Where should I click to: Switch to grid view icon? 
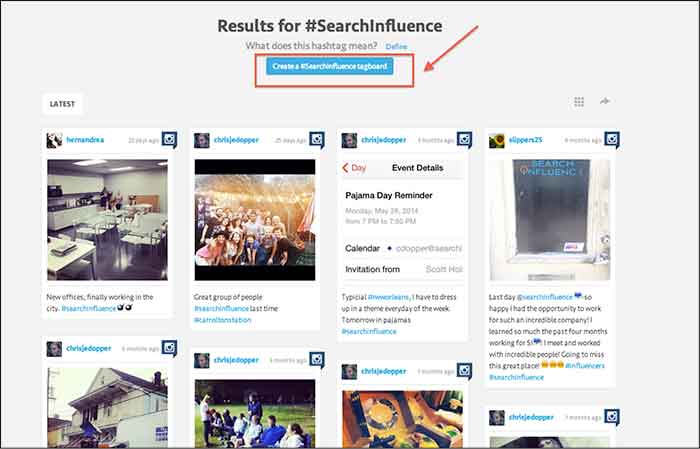(579, 102)
